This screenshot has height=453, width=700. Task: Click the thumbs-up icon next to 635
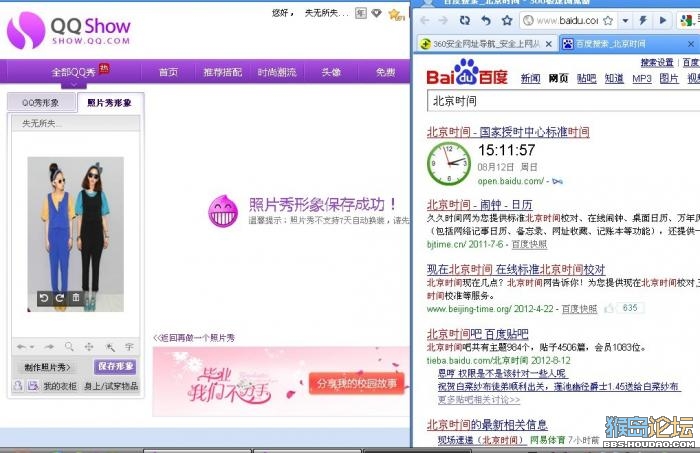[x=608, y=308]
